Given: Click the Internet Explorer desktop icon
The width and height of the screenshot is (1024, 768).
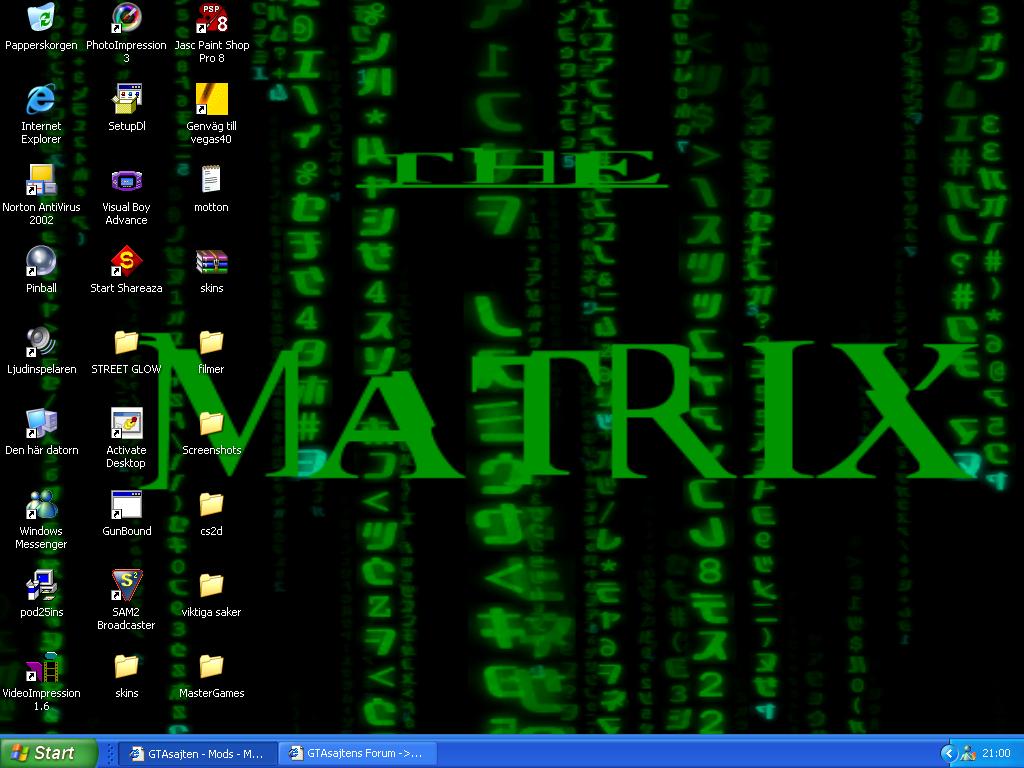Looking at the screenshot, I should [41, 99].
